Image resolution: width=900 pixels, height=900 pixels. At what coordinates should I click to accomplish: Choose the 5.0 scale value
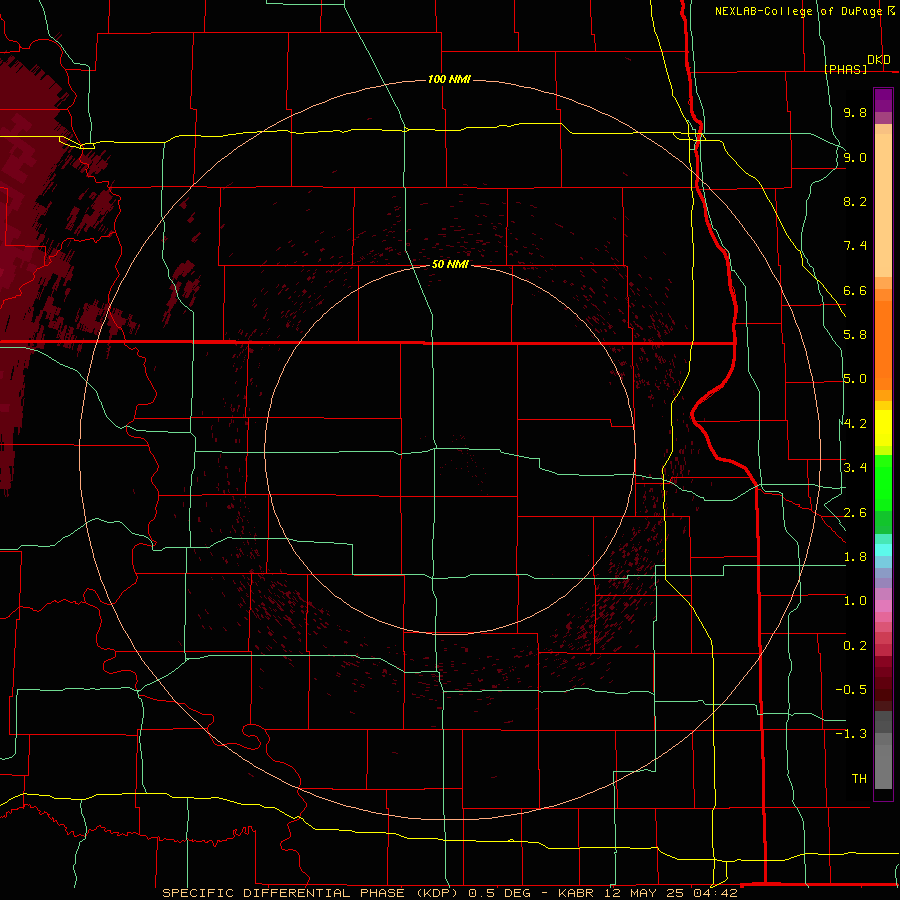(x=855, y=379)
